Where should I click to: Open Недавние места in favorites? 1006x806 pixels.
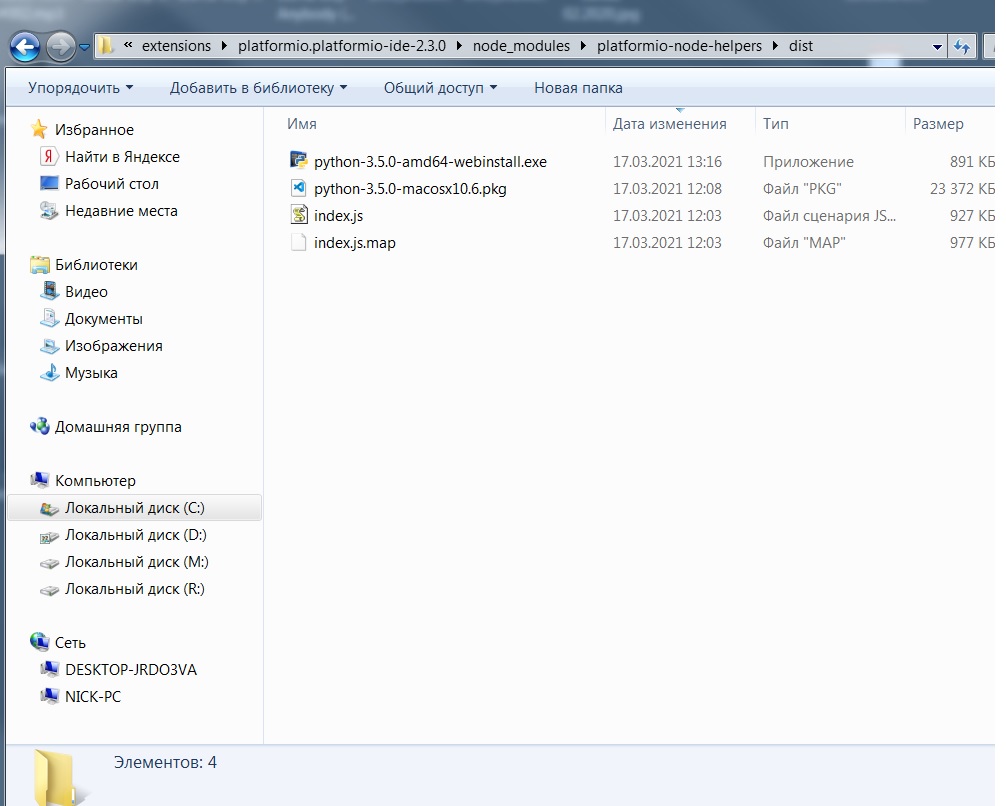121,210
